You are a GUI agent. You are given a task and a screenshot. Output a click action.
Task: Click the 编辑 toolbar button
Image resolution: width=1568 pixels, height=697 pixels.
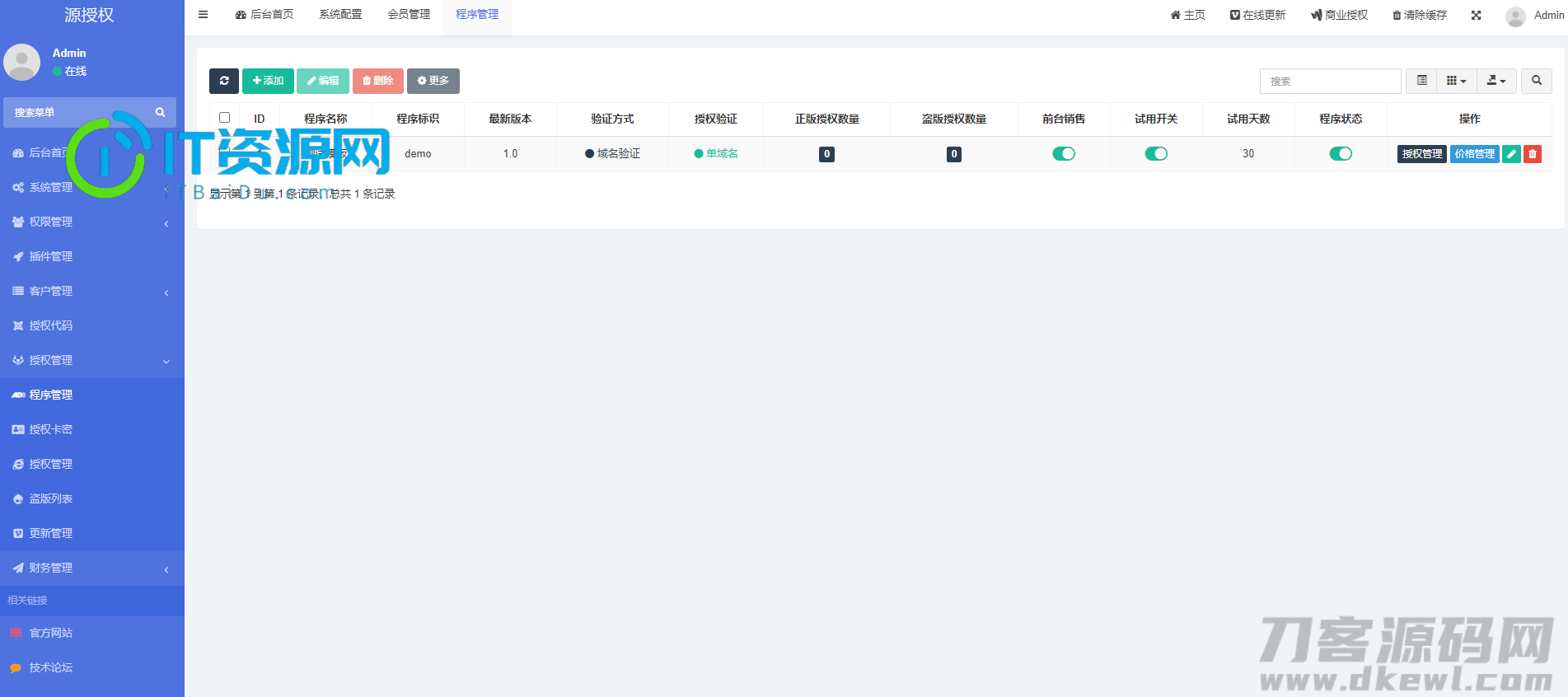point(323,81)
